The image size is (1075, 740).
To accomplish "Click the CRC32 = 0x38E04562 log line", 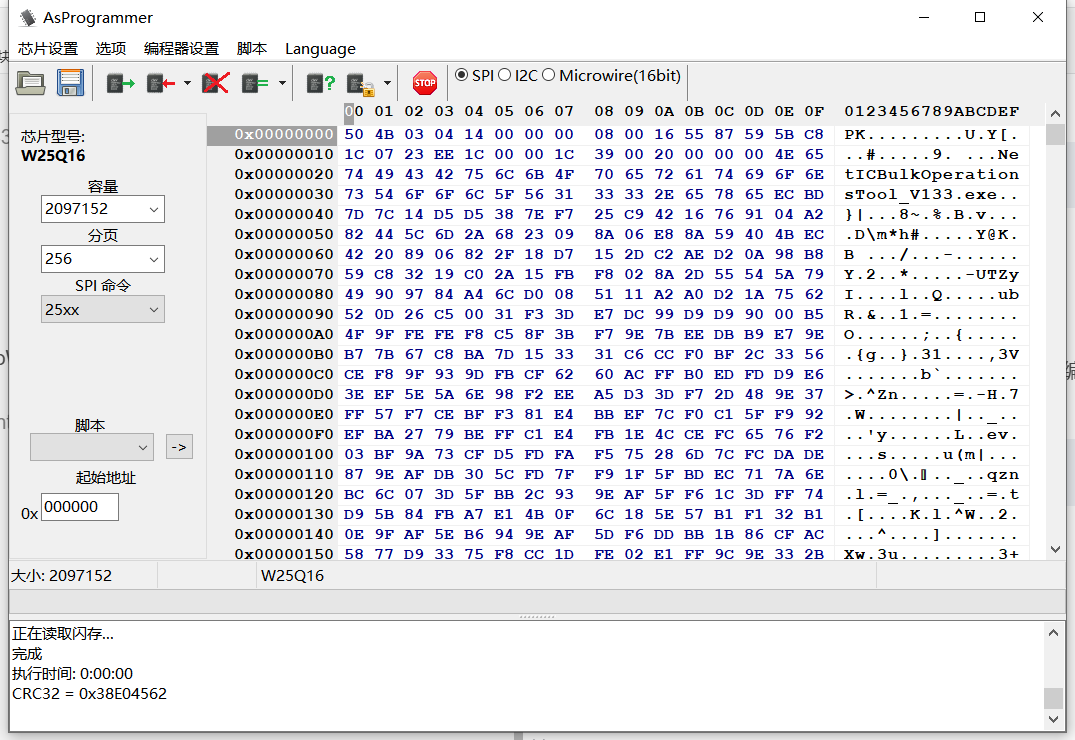I will tap(89, 693).
